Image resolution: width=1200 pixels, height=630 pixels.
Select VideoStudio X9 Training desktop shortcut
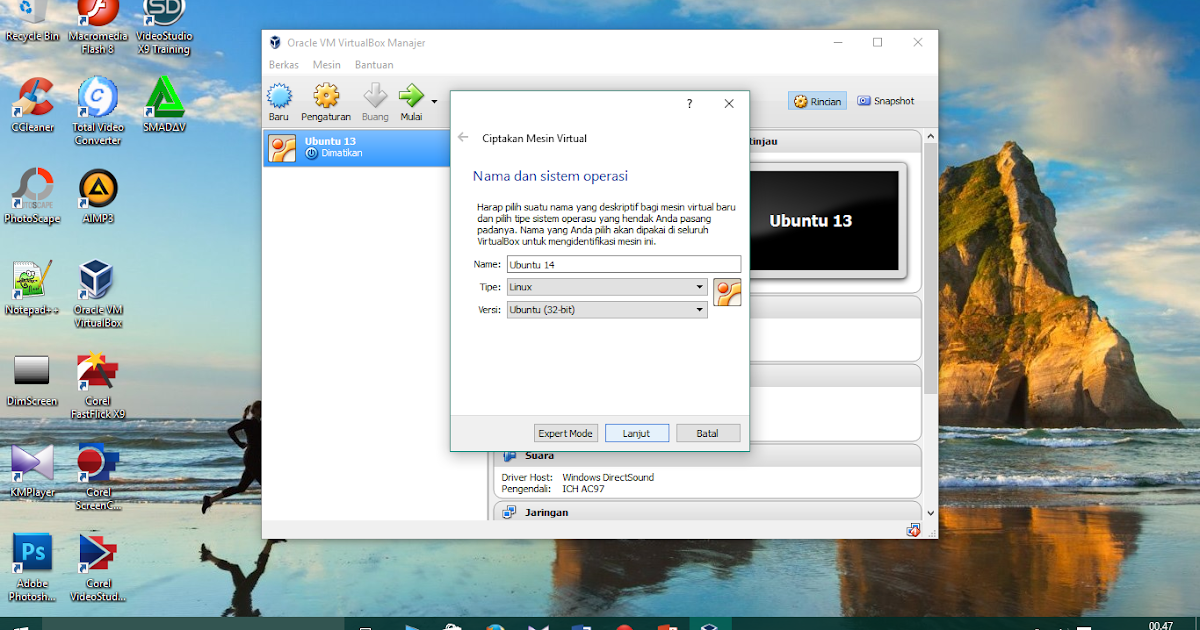pyautogui.click(x=164, y=25)
